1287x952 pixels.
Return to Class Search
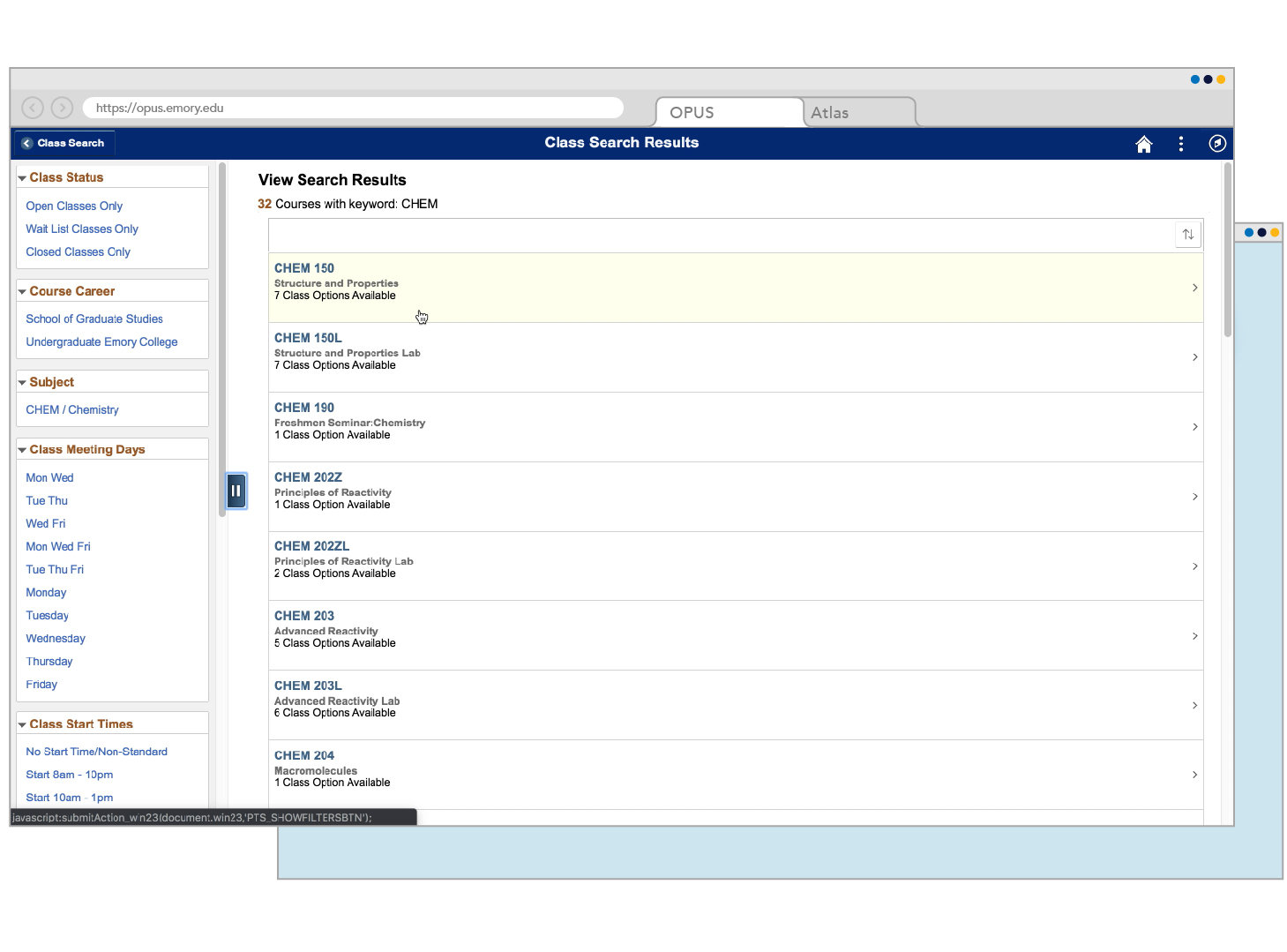pyautogui.click(x=63, y=143)
